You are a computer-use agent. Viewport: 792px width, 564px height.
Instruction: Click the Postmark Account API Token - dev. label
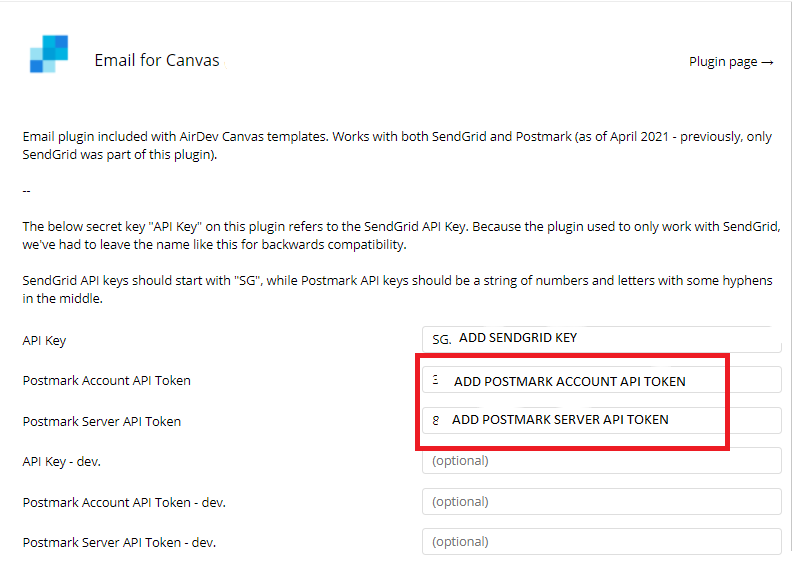click(124, 503)
